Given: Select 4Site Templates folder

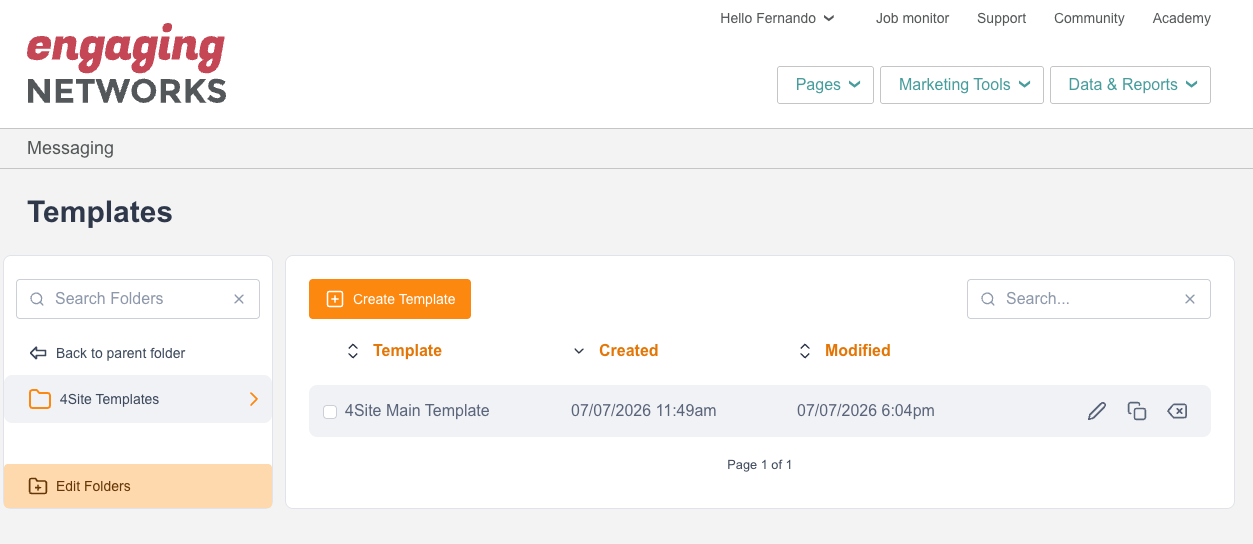Looking at the screenshot, I should click(138, 399).
